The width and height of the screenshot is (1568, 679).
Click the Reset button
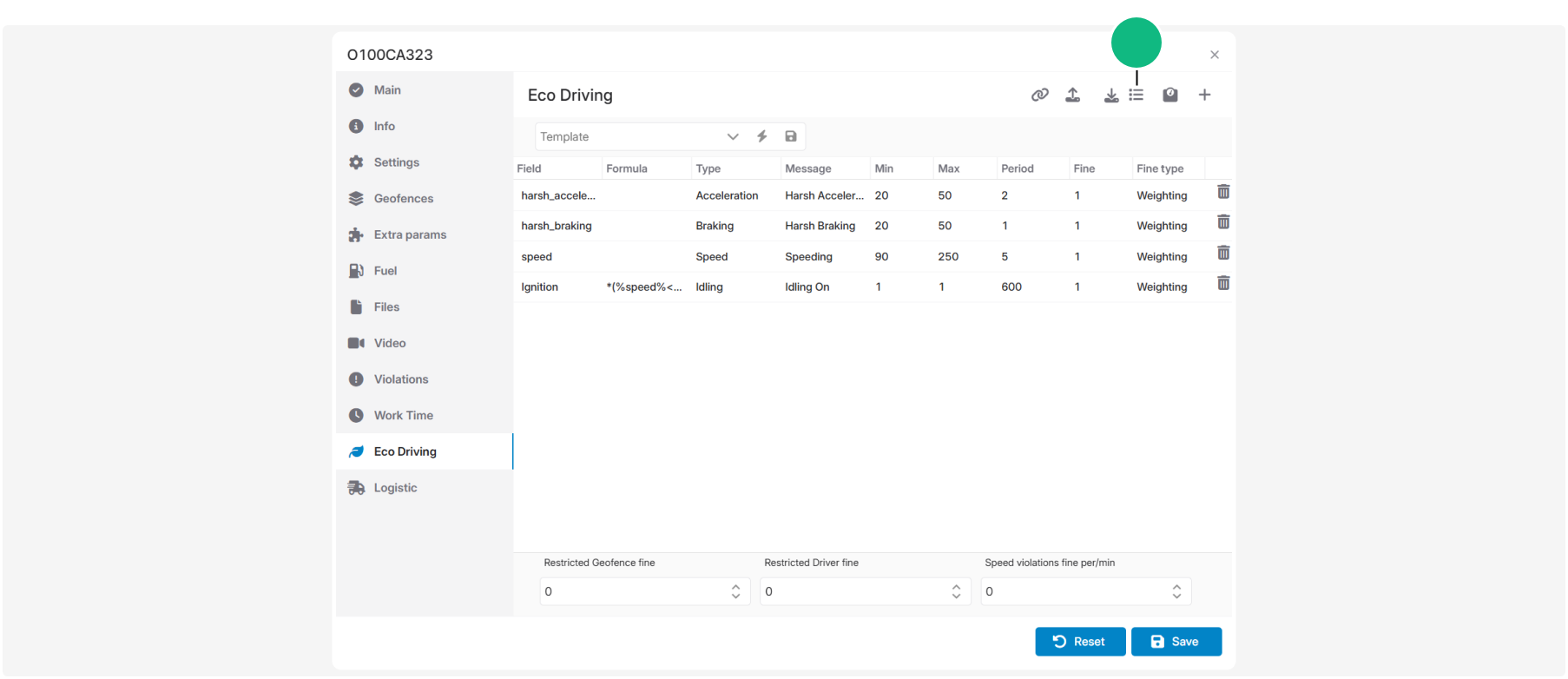pos(1080,642)
